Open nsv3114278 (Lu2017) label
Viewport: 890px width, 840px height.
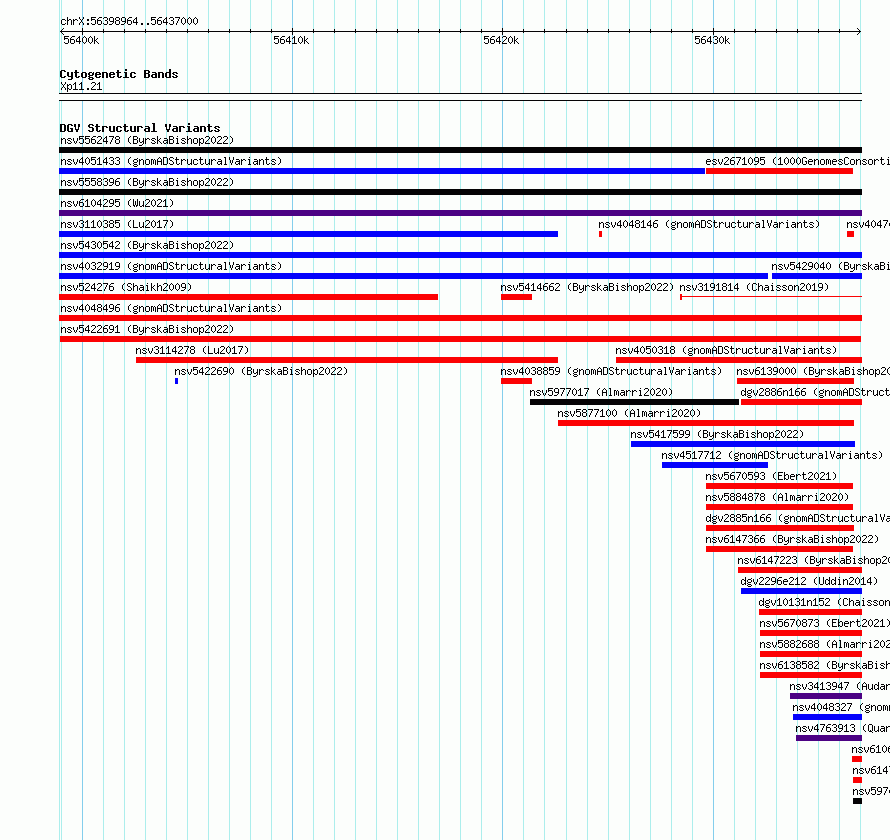pyautogui.click(x=192, y=350)
